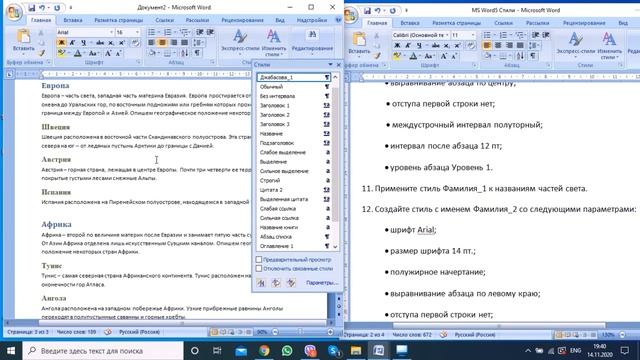
Task: Open the Office button menu in the left window
Action: point(14,12)
